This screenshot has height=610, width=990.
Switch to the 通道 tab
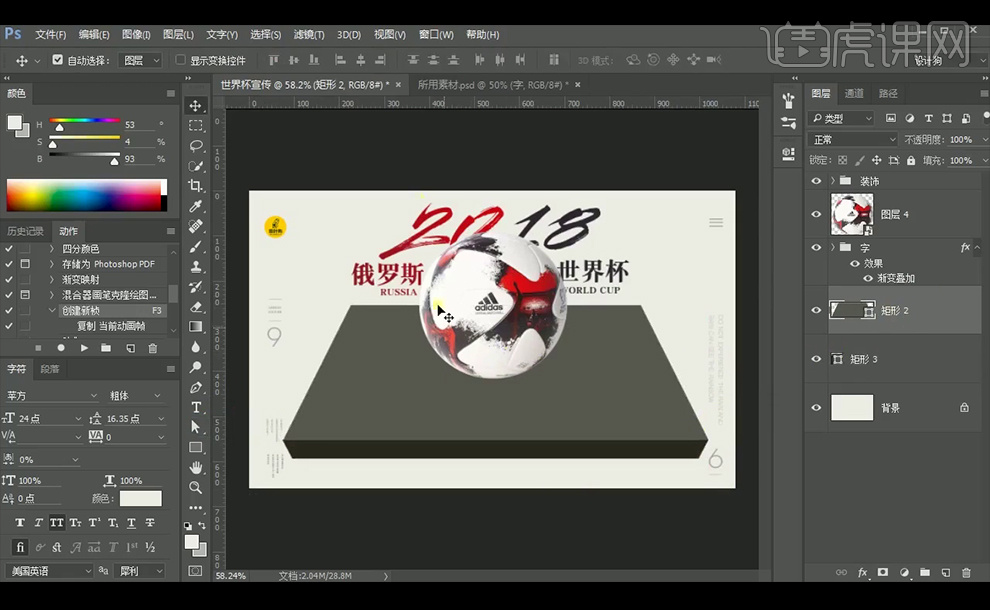pyautogui.click(x=855, y=93)
